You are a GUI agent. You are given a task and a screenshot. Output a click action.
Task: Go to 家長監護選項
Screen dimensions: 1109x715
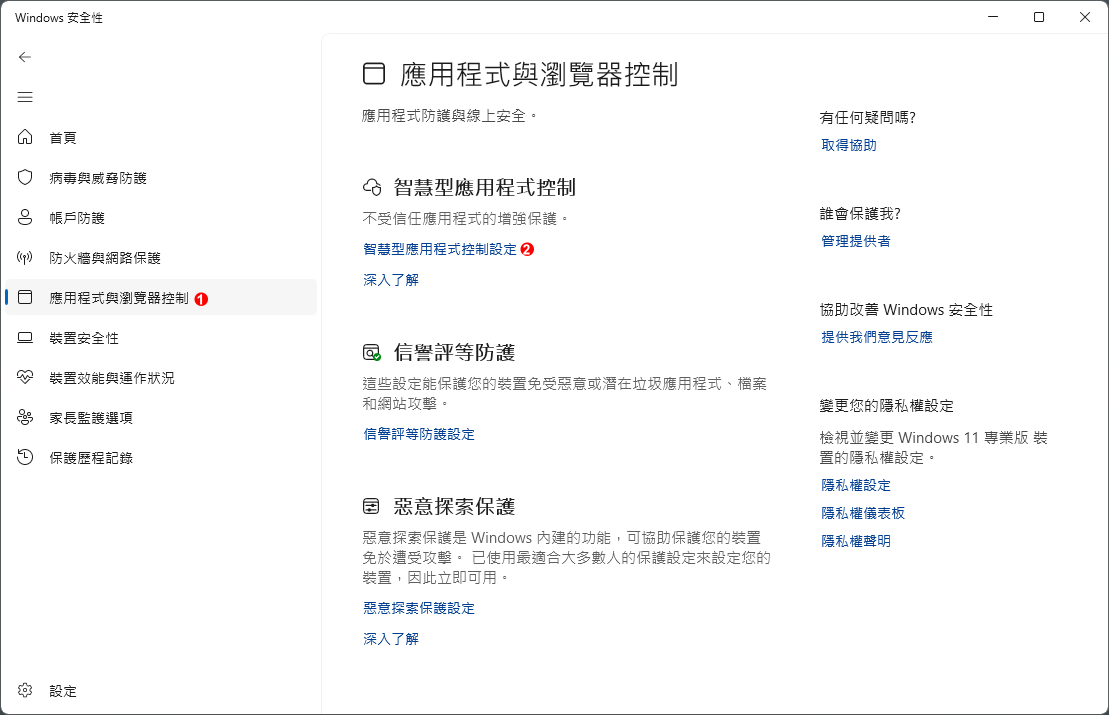(161, 418)
